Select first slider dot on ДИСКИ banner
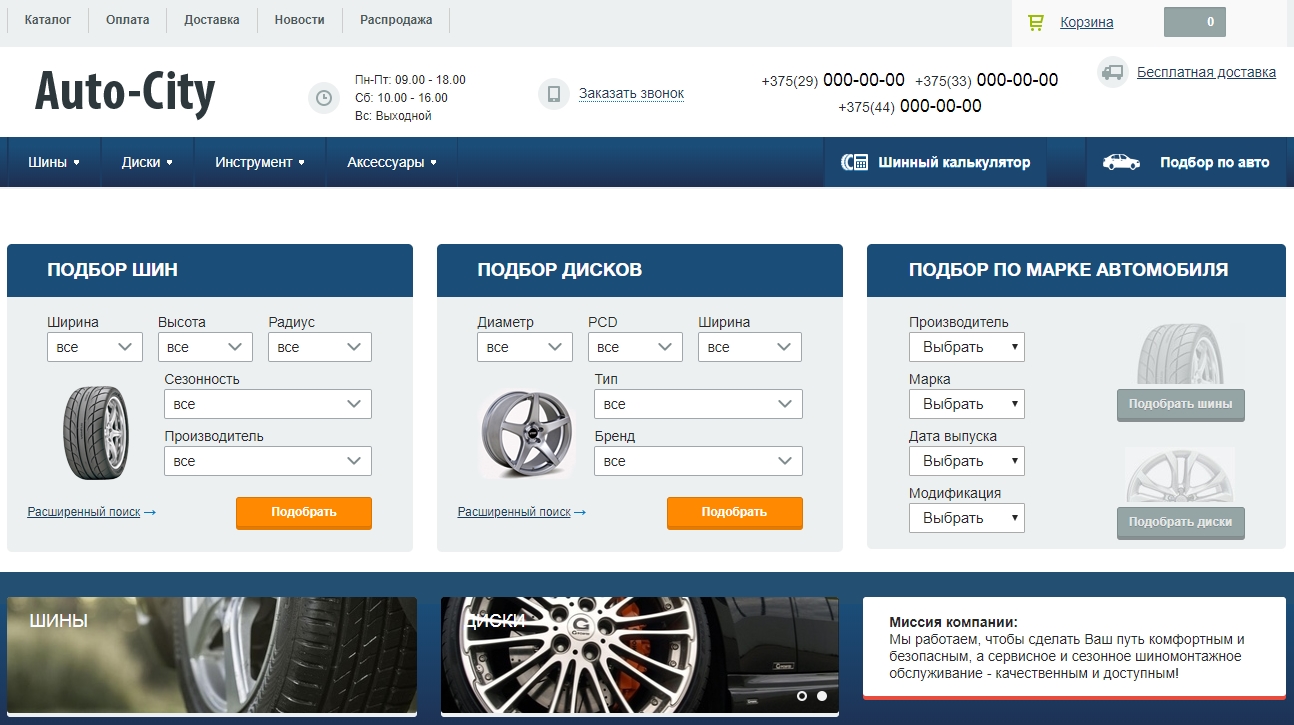 [x=802, y=696]
